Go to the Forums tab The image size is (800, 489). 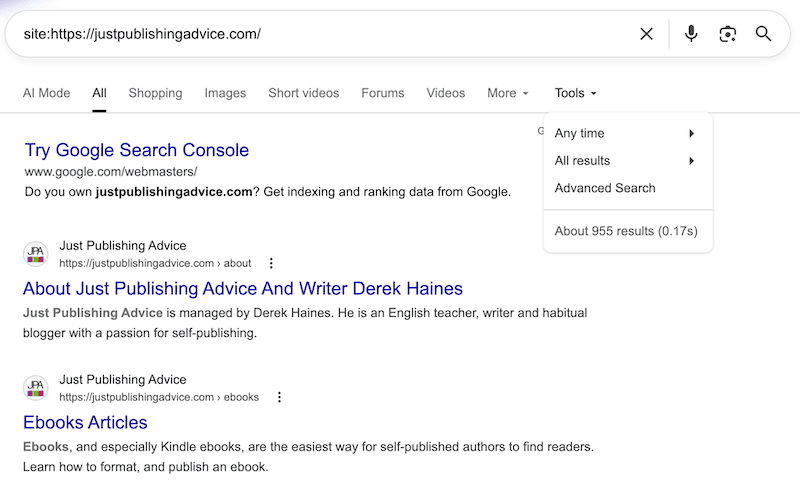[x=383, y=93]
